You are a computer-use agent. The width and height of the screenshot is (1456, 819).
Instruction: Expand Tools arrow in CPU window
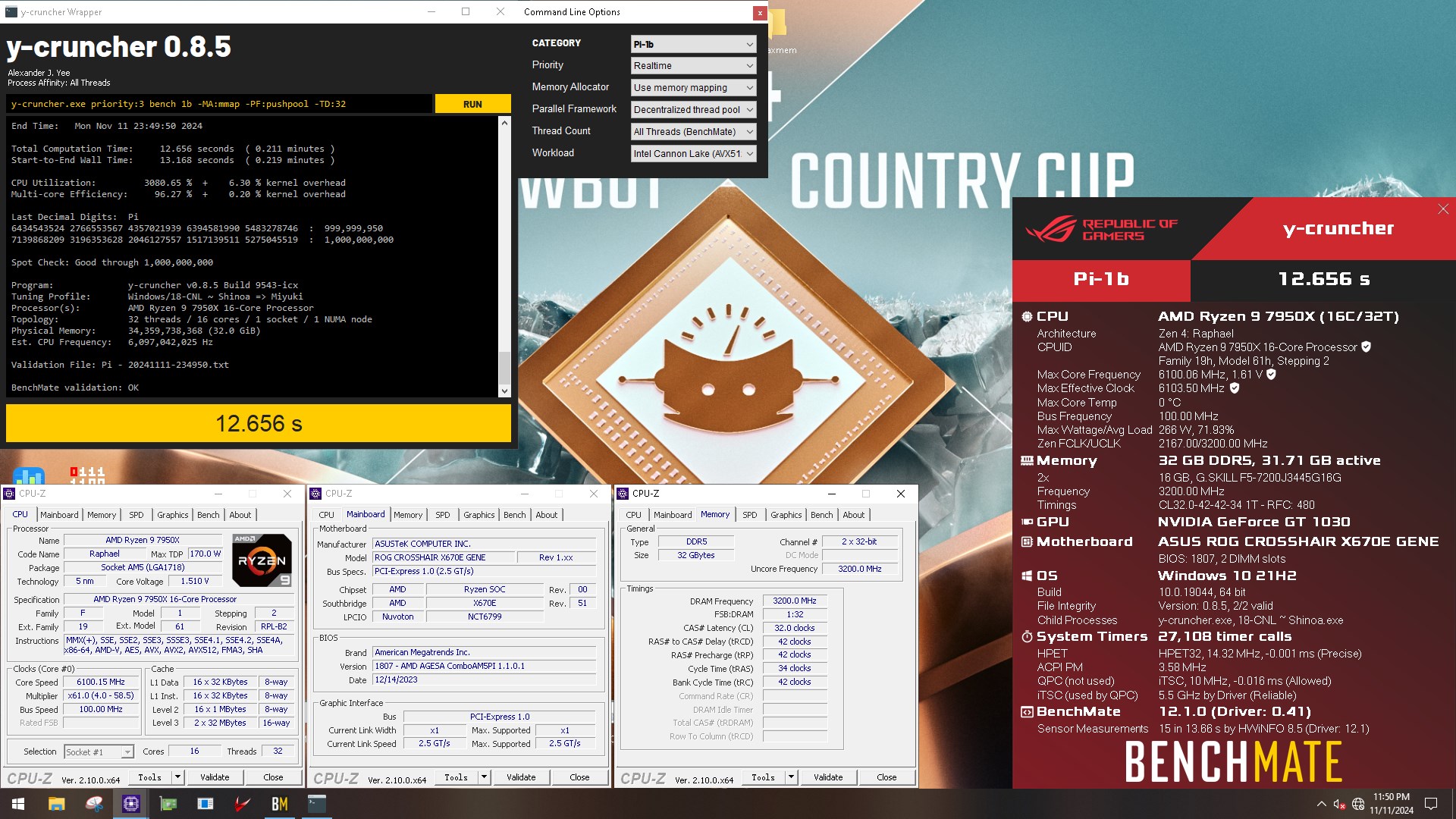click(x=177, y=777)
